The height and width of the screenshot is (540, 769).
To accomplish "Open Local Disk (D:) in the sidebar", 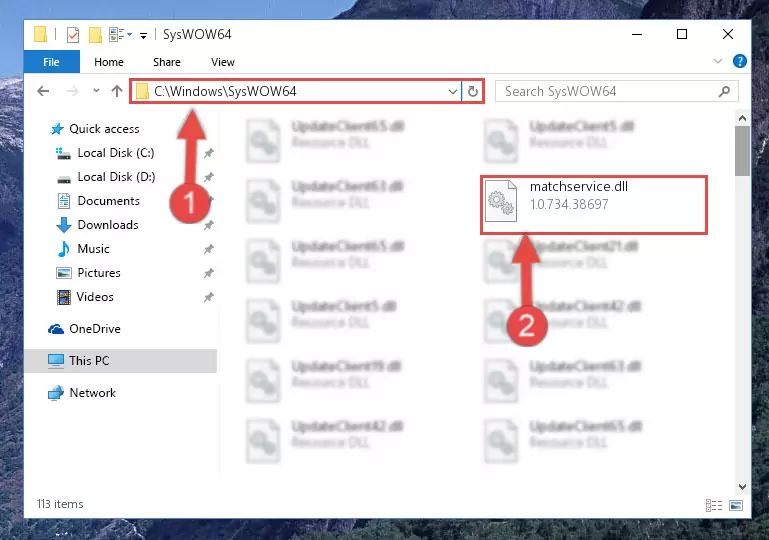I will tap(116, 177).
